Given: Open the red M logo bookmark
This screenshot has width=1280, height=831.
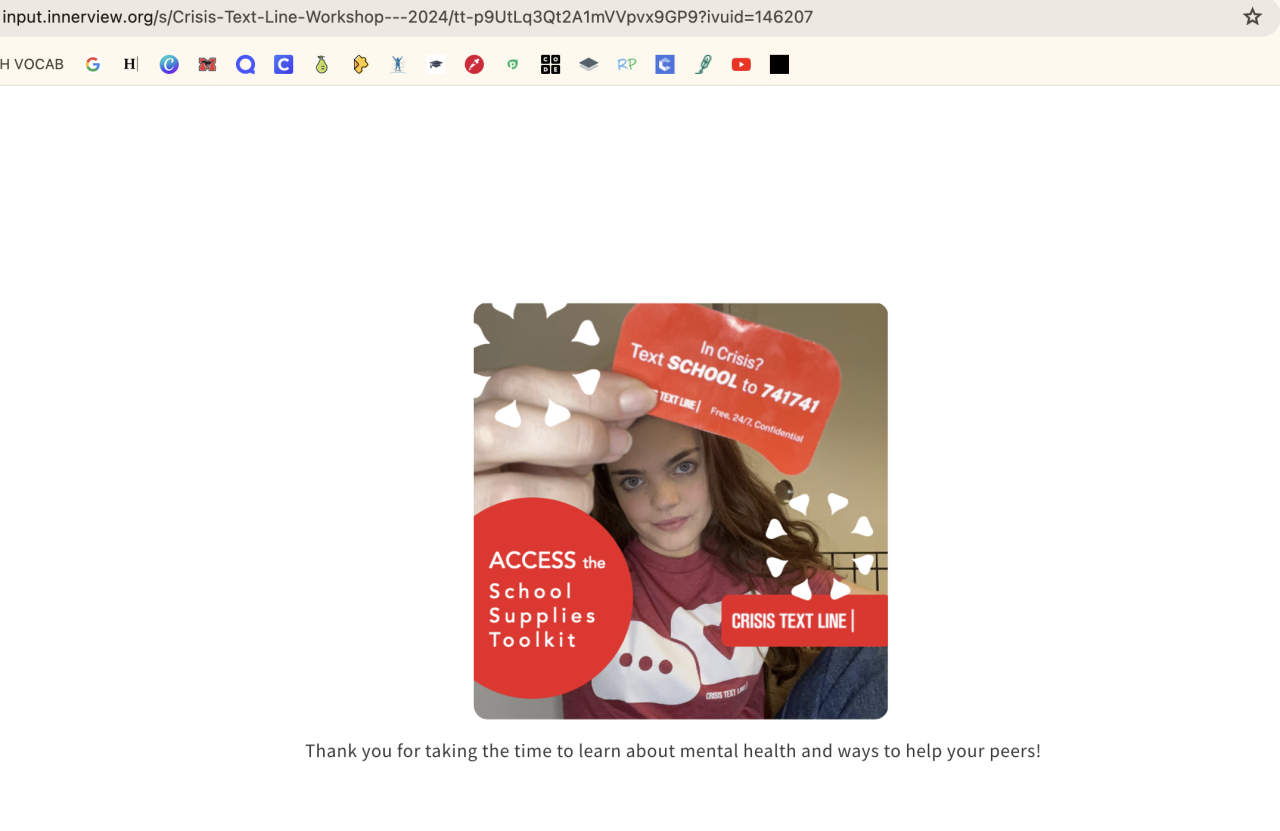Looking at the screenshot, I should [x=207, y=64].
